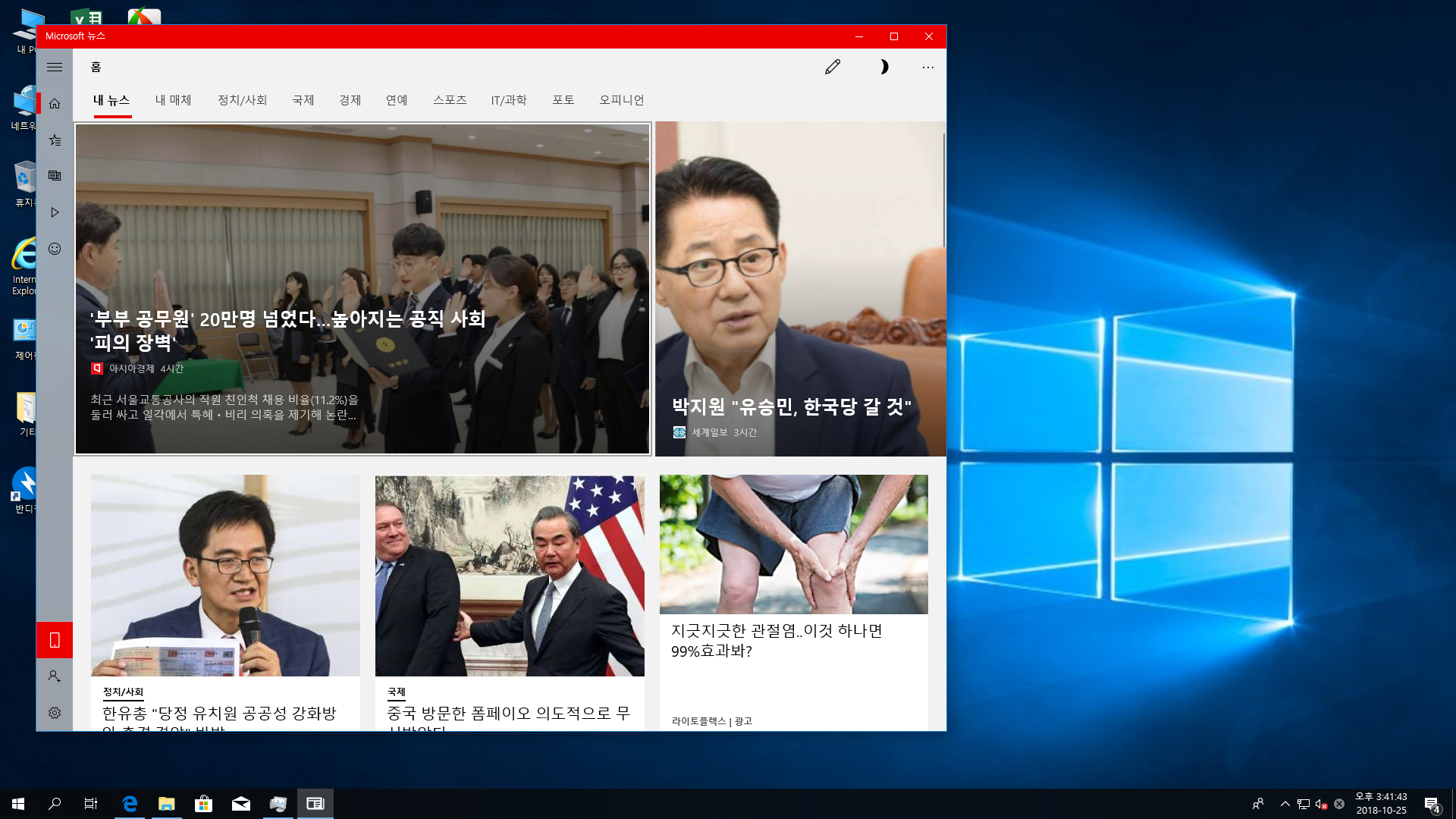The width and height of the screenshot is (1456, 819).
Task: Switch to the IT/과학 tab
Action: point(509,100)
